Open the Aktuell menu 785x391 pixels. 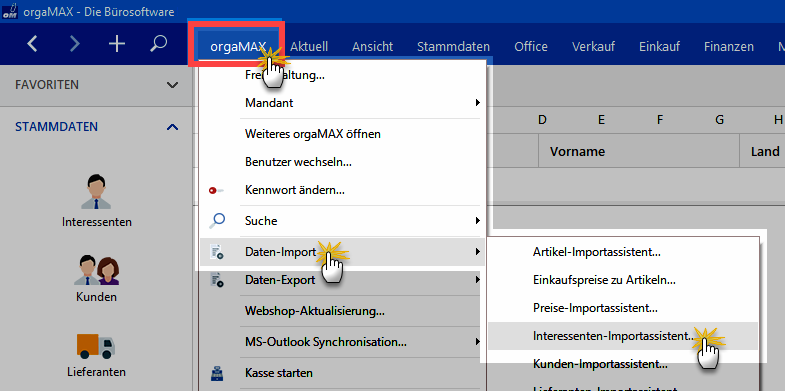(309, 47)
